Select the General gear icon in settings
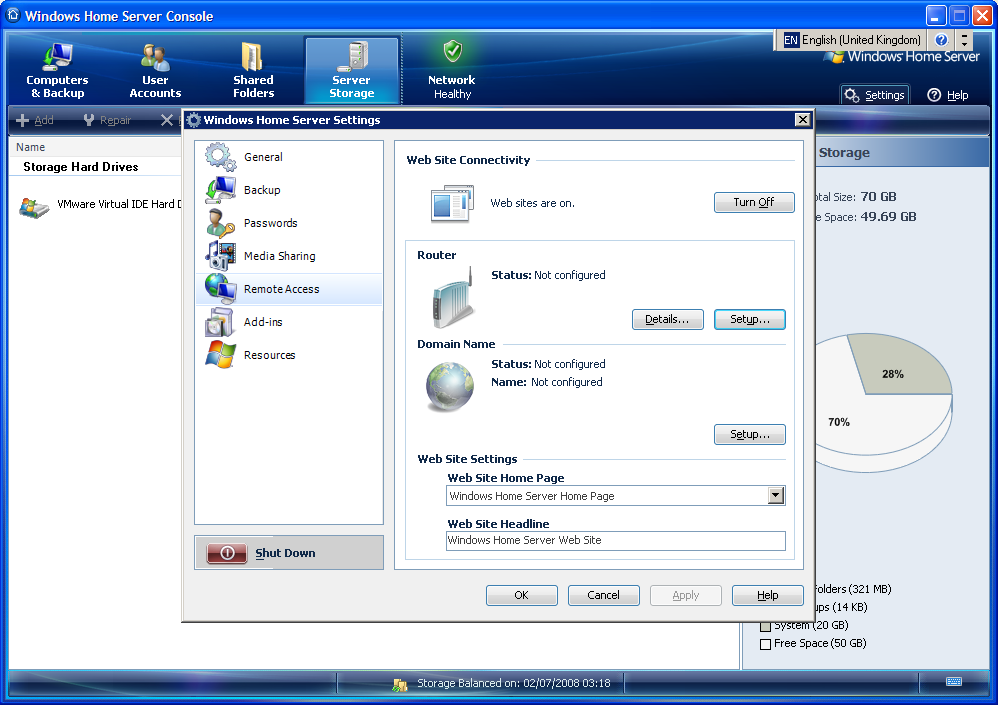 click(x=220, y=157)
